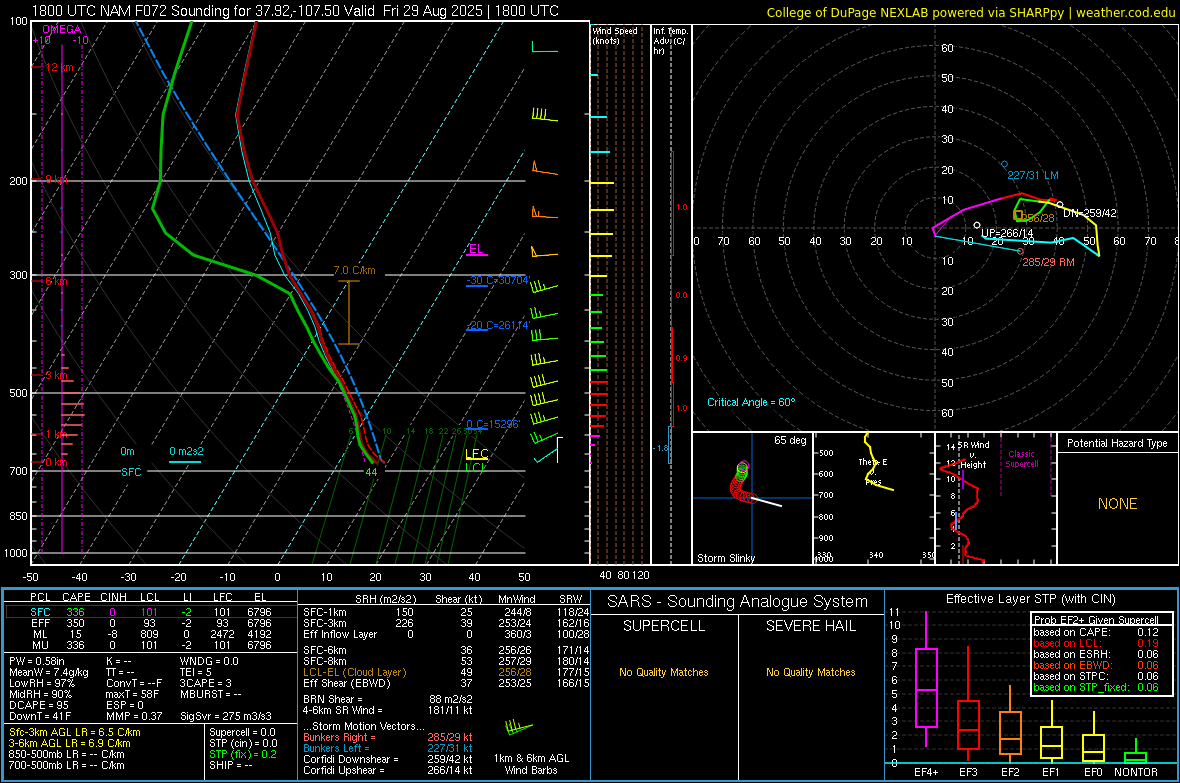Click the SUPERCELL column heading
1180x783 pixels.
point(664,626)
